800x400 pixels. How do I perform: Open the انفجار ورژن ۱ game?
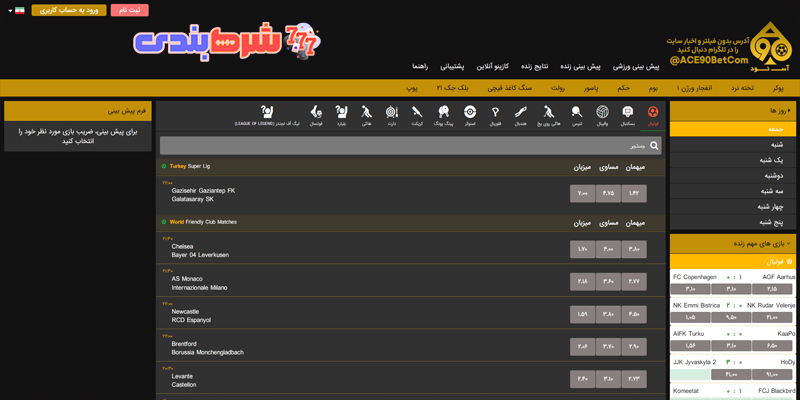[694, 88]
